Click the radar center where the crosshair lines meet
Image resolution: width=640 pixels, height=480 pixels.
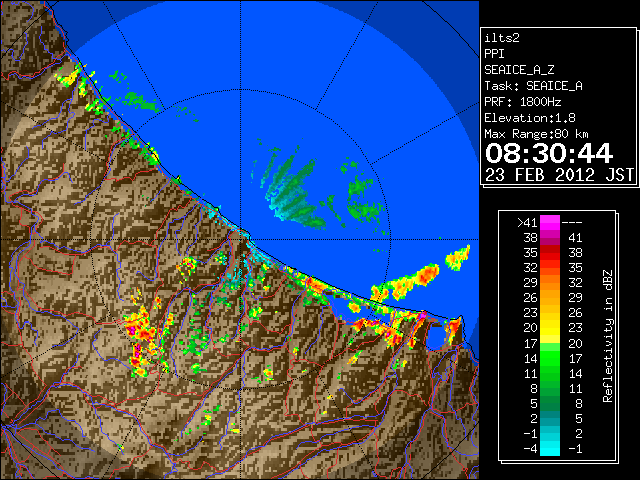click(x=241, y=240)
